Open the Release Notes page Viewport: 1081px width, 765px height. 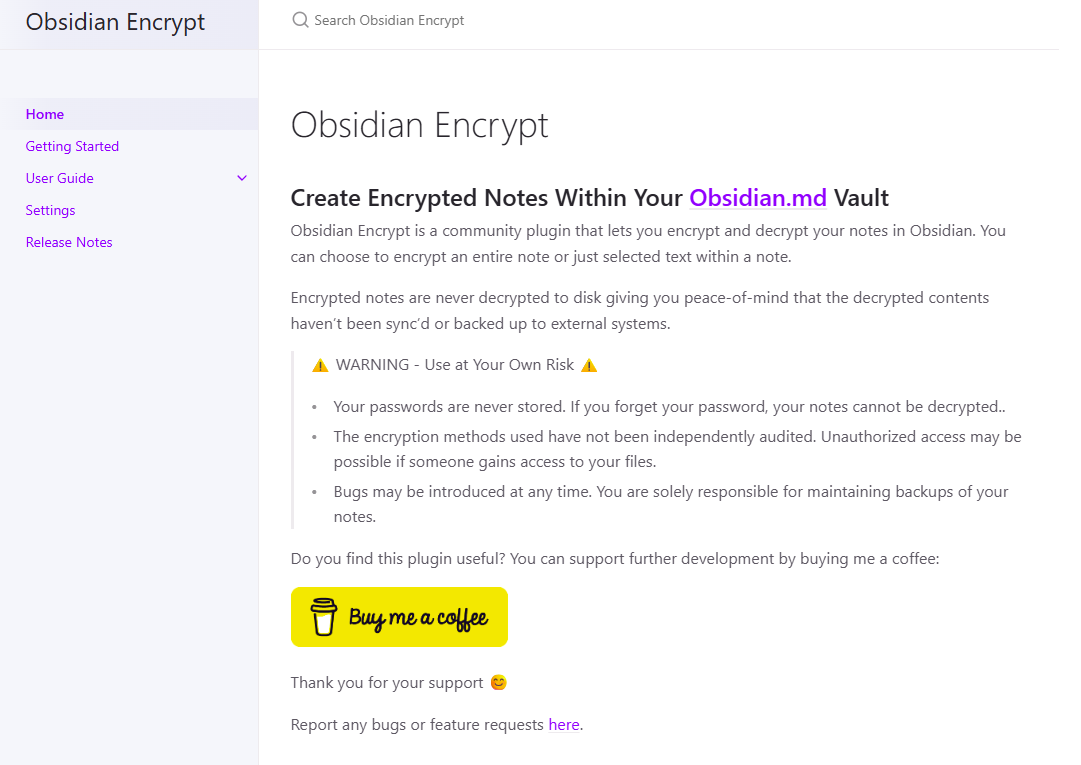pos(69,242)
